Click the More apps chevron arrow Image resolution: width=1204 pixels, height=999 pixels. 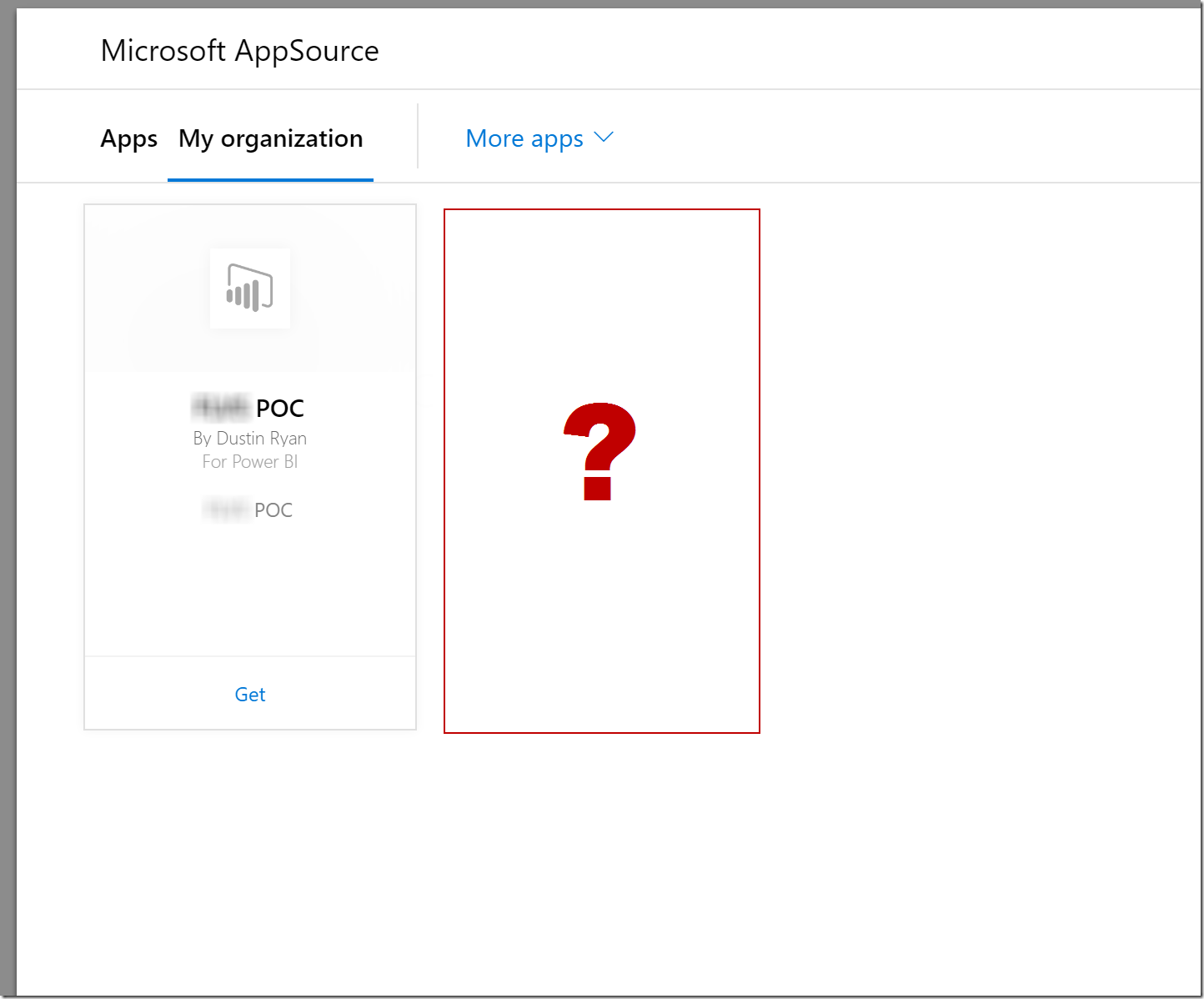604,138
